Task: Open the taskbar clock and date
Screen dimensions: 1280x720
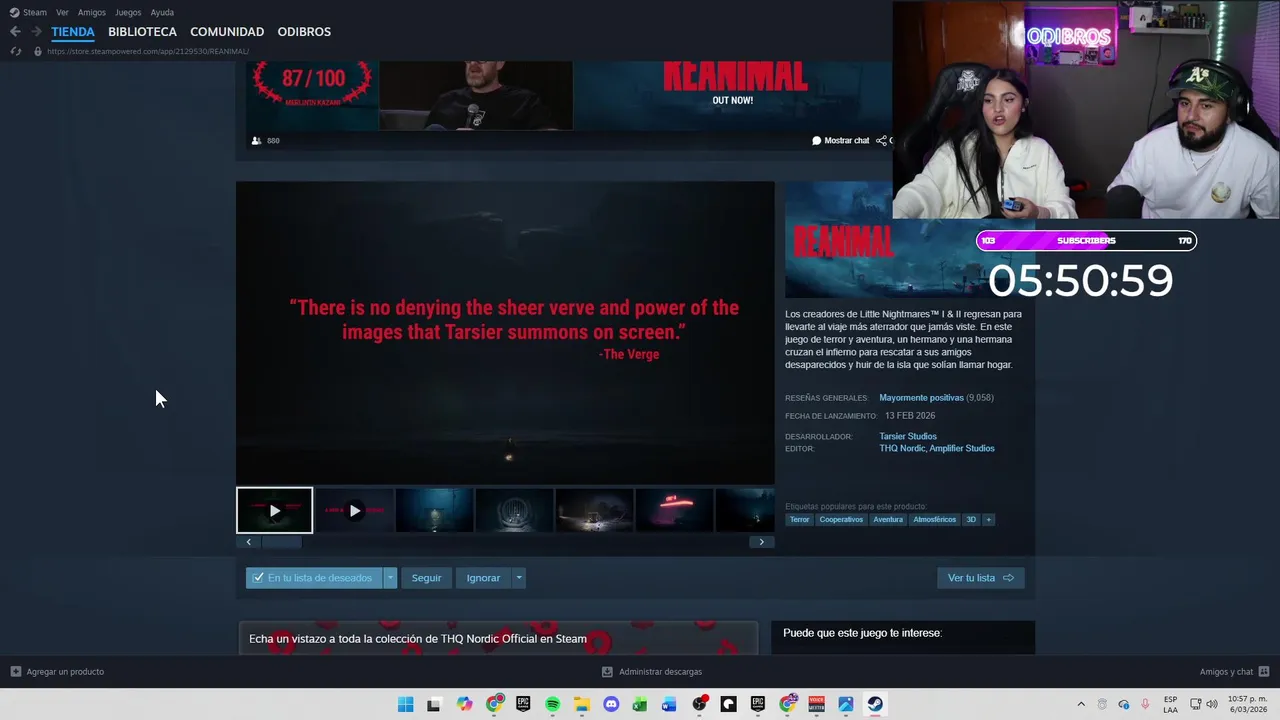Action: (1247, 704)
